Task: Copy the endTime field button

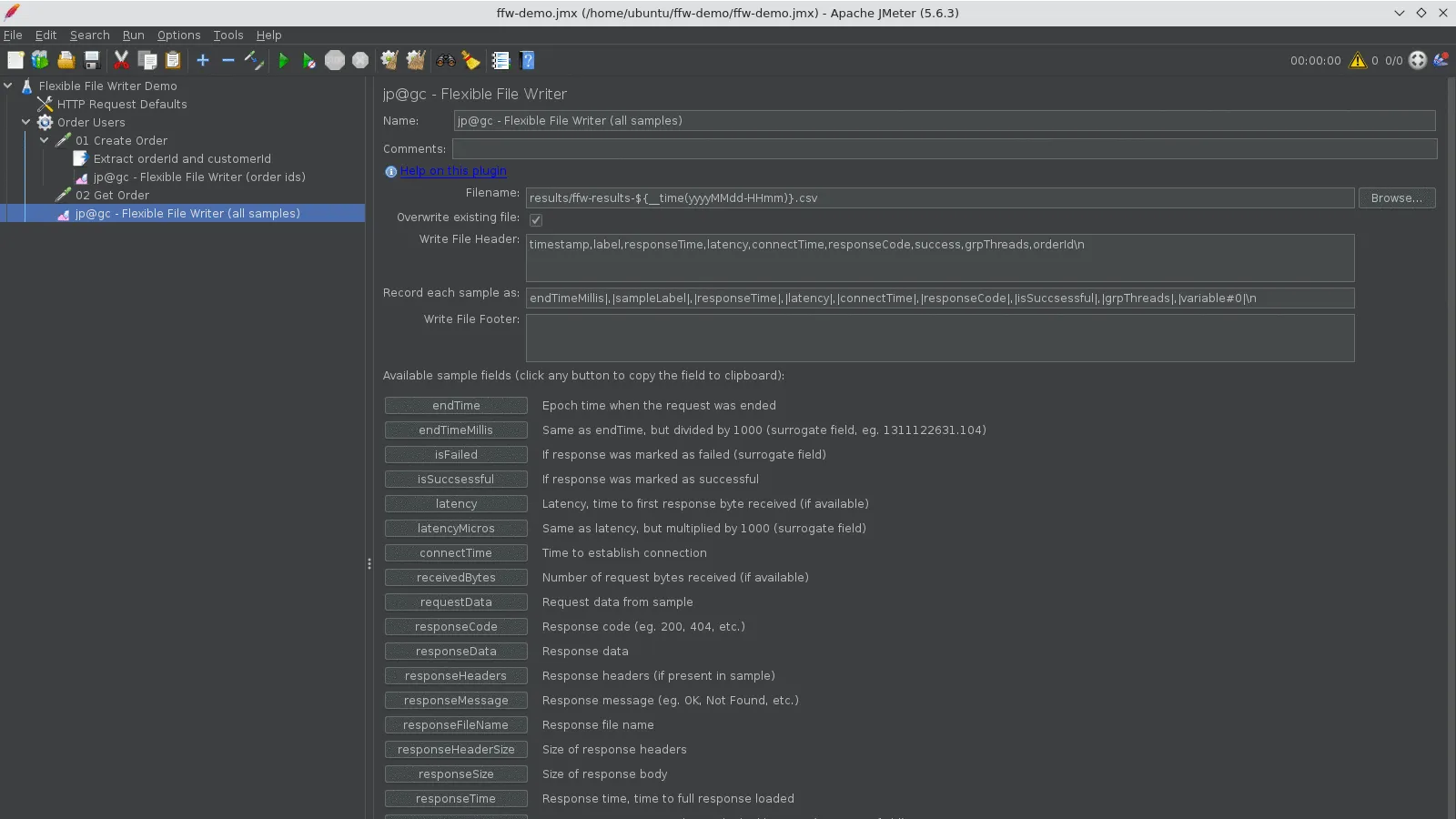Action: coord(456,406)
